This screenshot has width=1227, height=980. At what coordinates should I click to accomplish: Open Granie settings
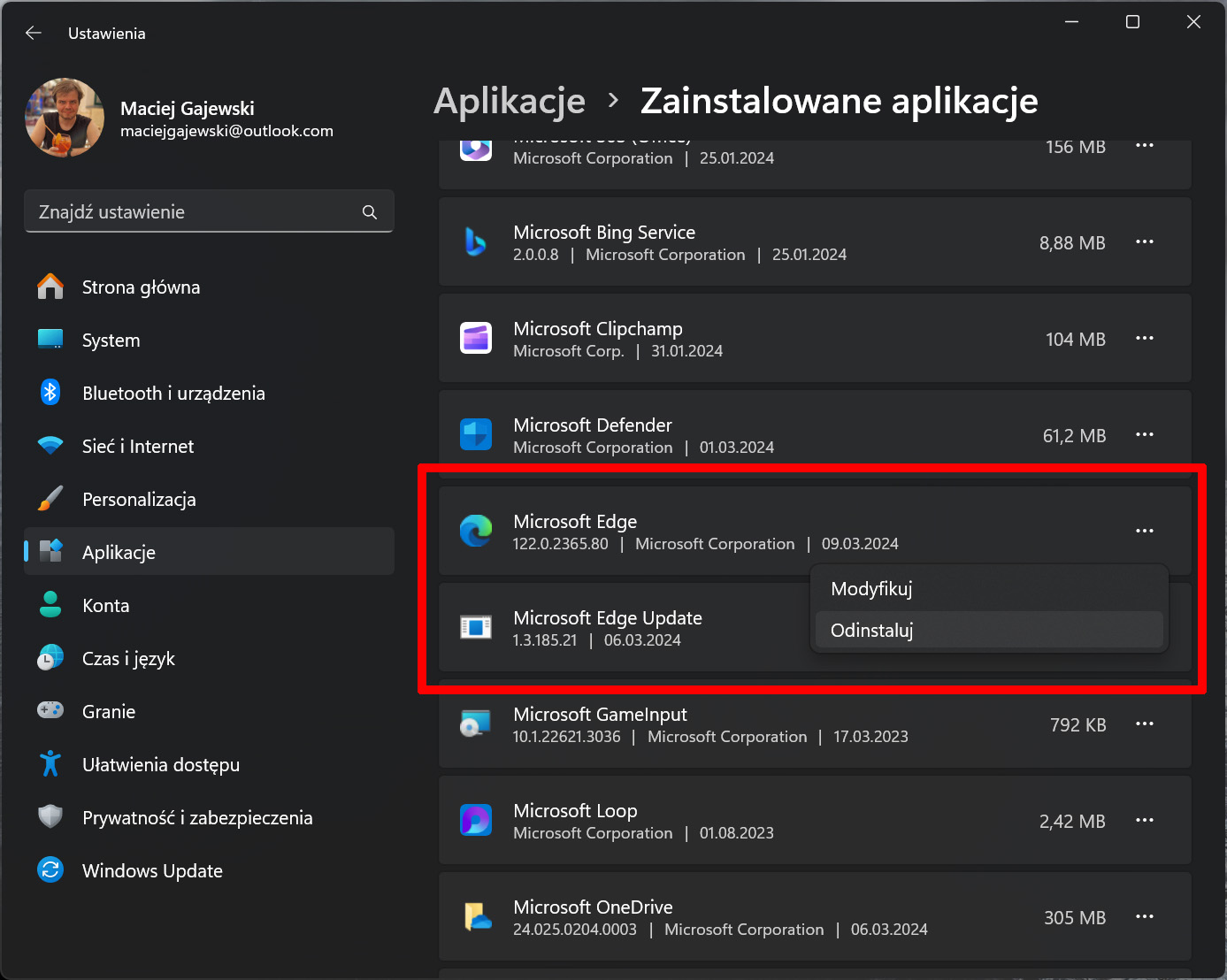pos(209,711)
